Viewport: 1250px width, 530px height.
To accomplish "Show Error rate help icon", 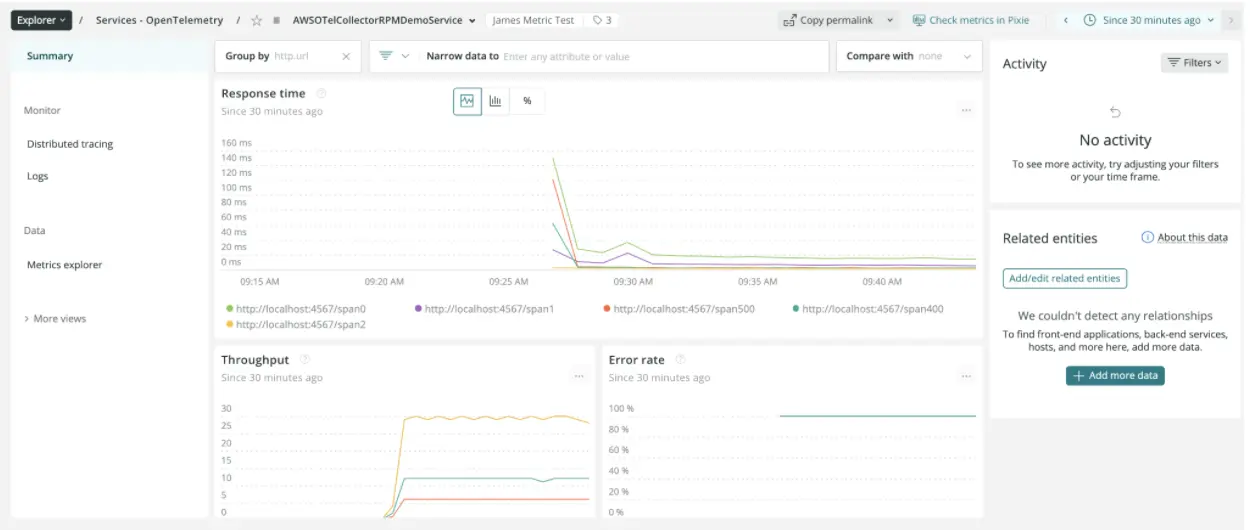I will [x=679, y=360].
